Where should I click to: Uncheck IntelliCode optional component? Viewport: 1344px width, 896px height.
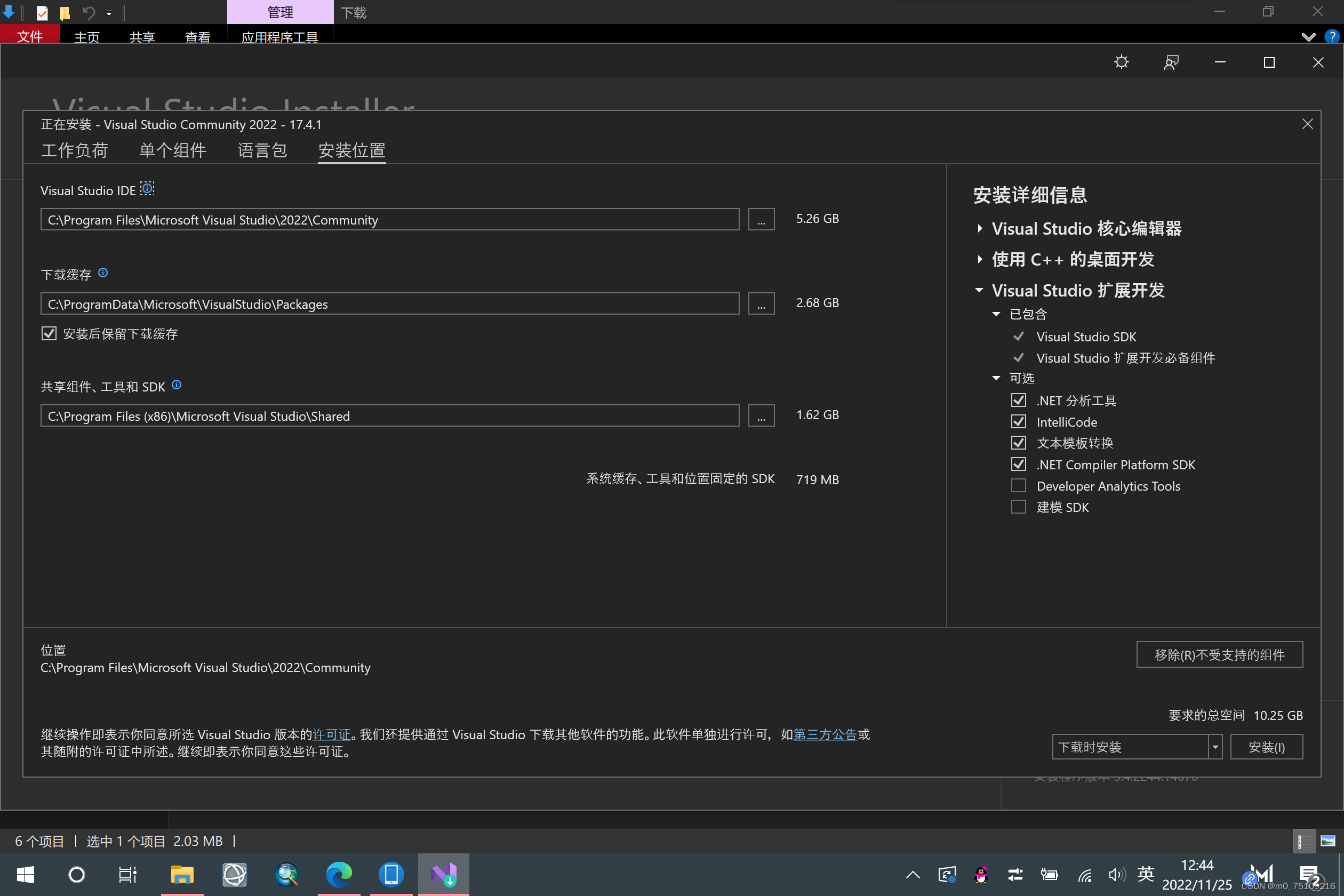click(1018, 422)
